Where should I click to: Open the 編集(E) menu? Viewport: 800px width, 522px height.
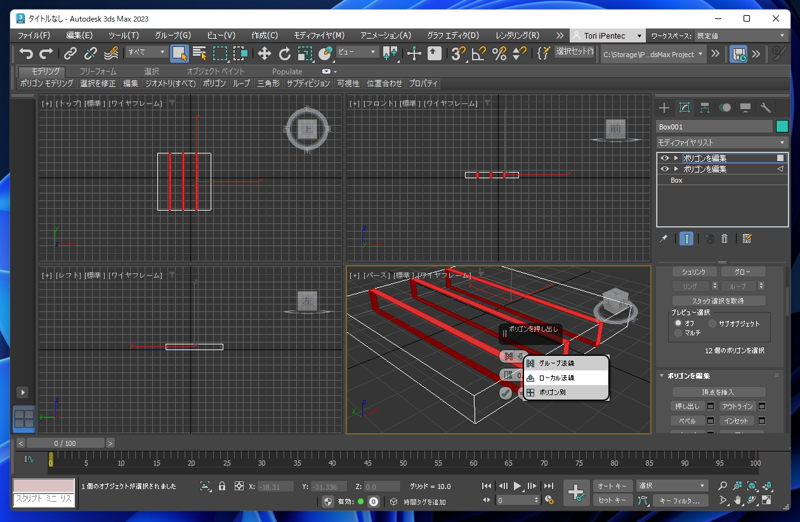click(x=79, y=35)
